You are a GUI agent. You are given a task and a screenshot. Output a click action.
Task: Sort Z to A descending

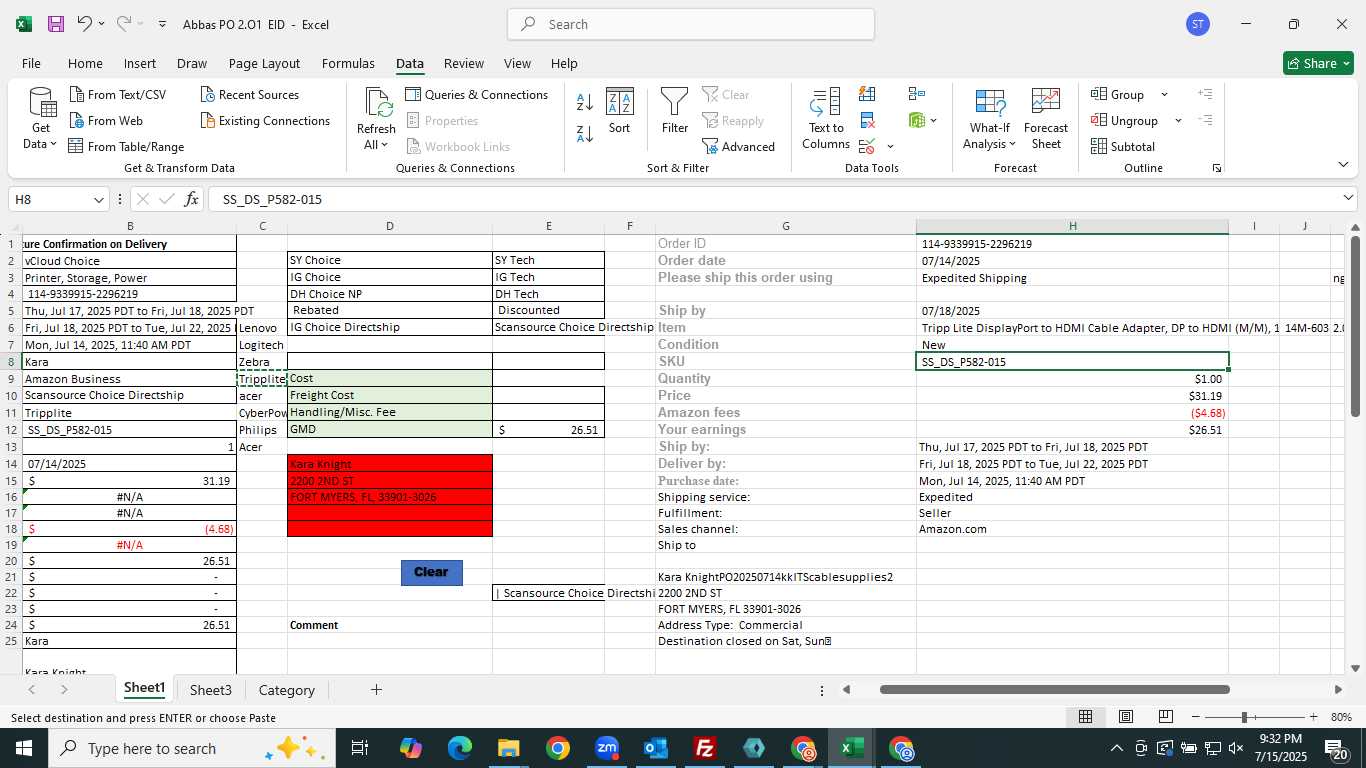(x=585, y=133)
